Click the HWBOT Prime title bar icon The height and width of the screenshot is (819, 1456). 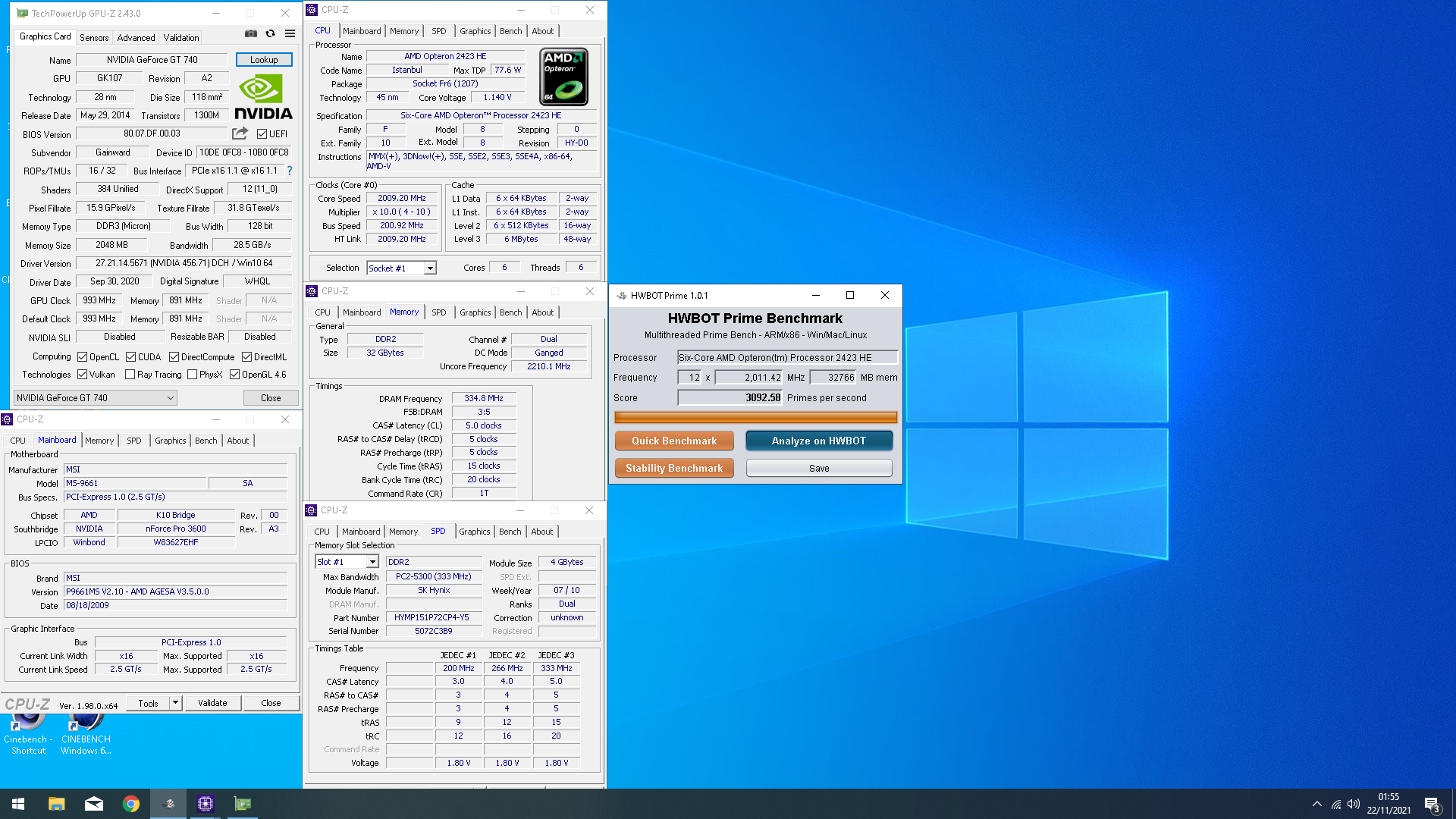621,296
